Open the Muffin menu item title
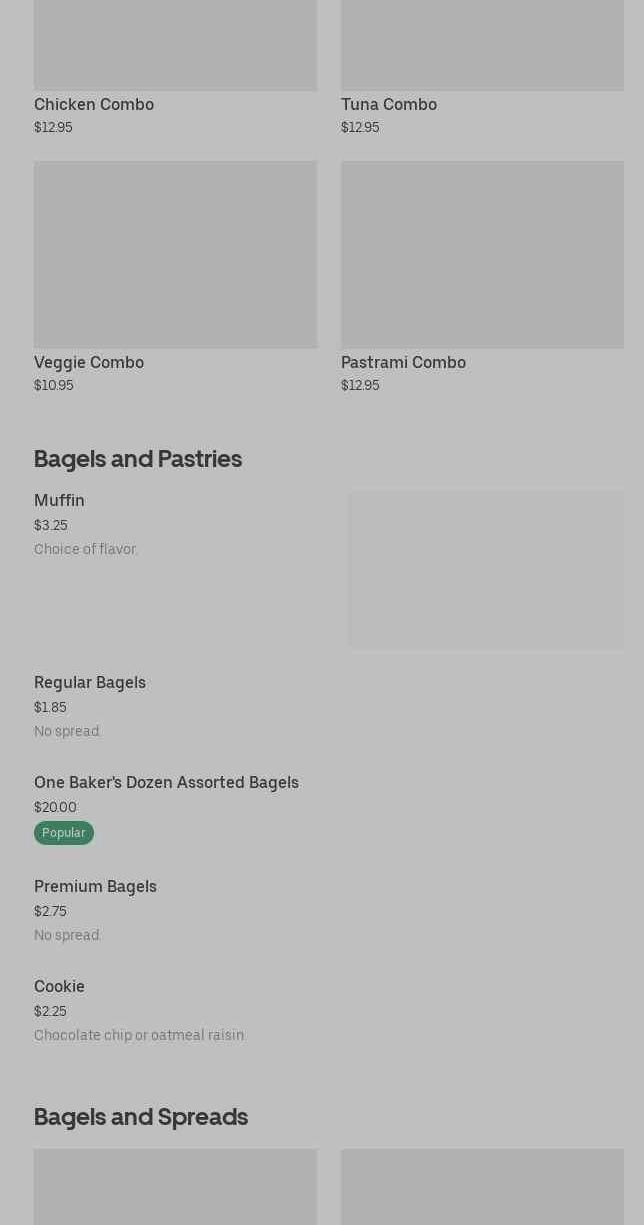The height and width of the screenshot is (1225, 644). pyautogui.click(x=59, y=500)
